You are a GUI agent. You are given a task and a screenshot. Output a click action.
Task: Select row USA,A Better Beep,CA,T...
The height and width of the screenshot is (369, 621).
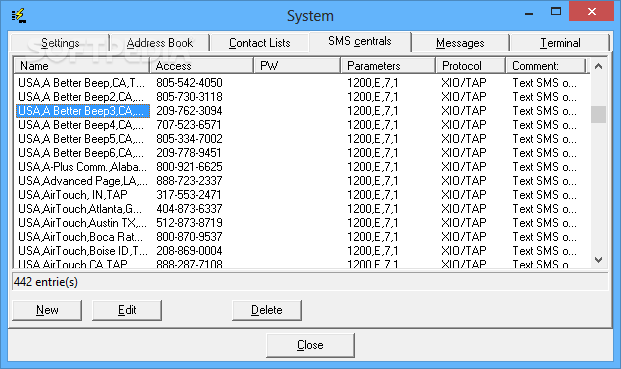coord(303,83)
